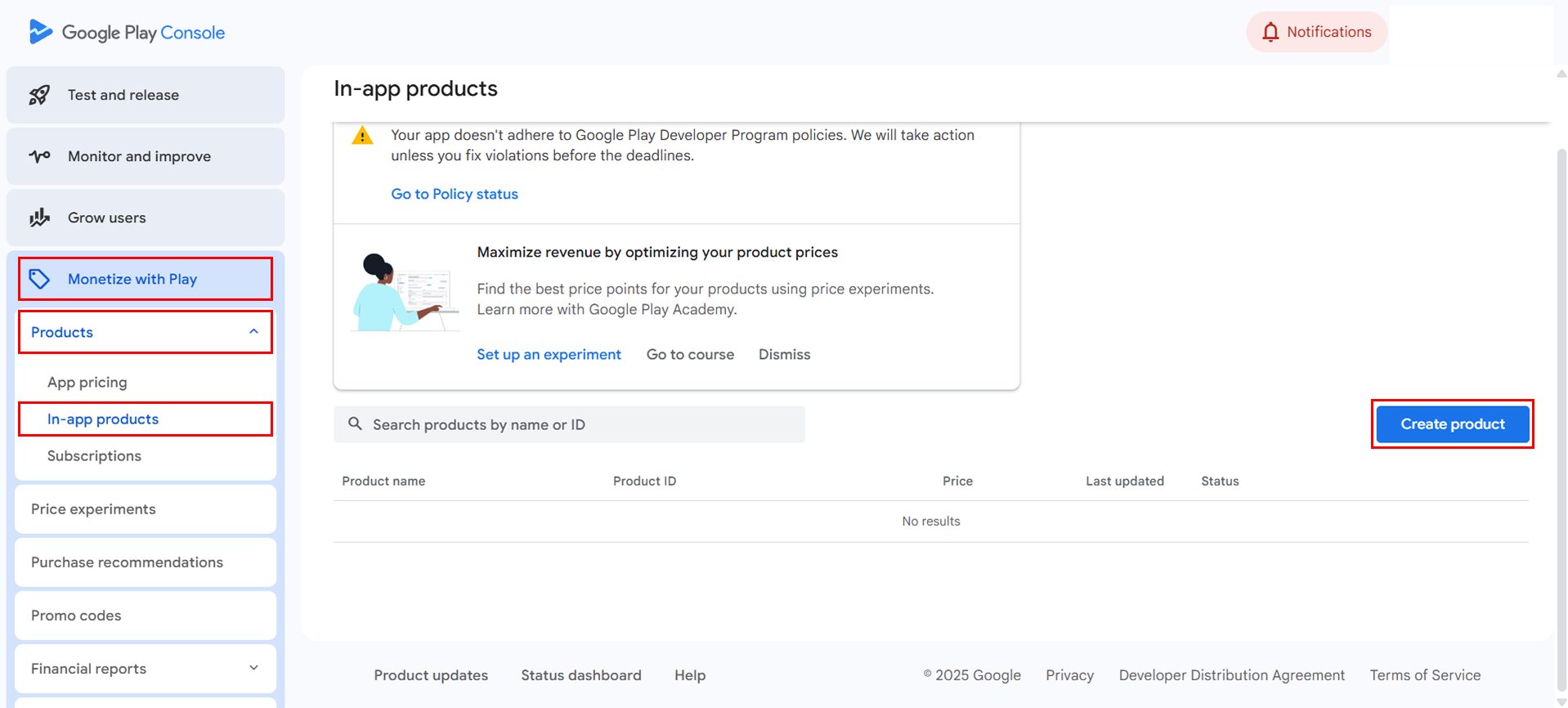The image size is (1568, 708).
Task: Select Monetize with Play menu
Action: click(x=146, y=279)
